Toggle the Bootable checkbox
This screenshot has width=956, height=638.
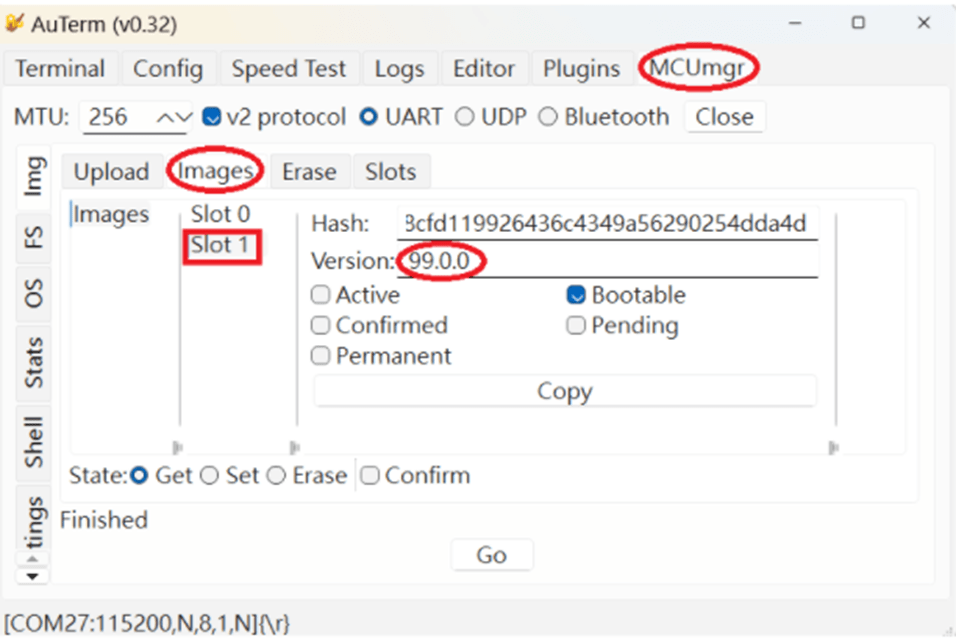click(576, 295)
